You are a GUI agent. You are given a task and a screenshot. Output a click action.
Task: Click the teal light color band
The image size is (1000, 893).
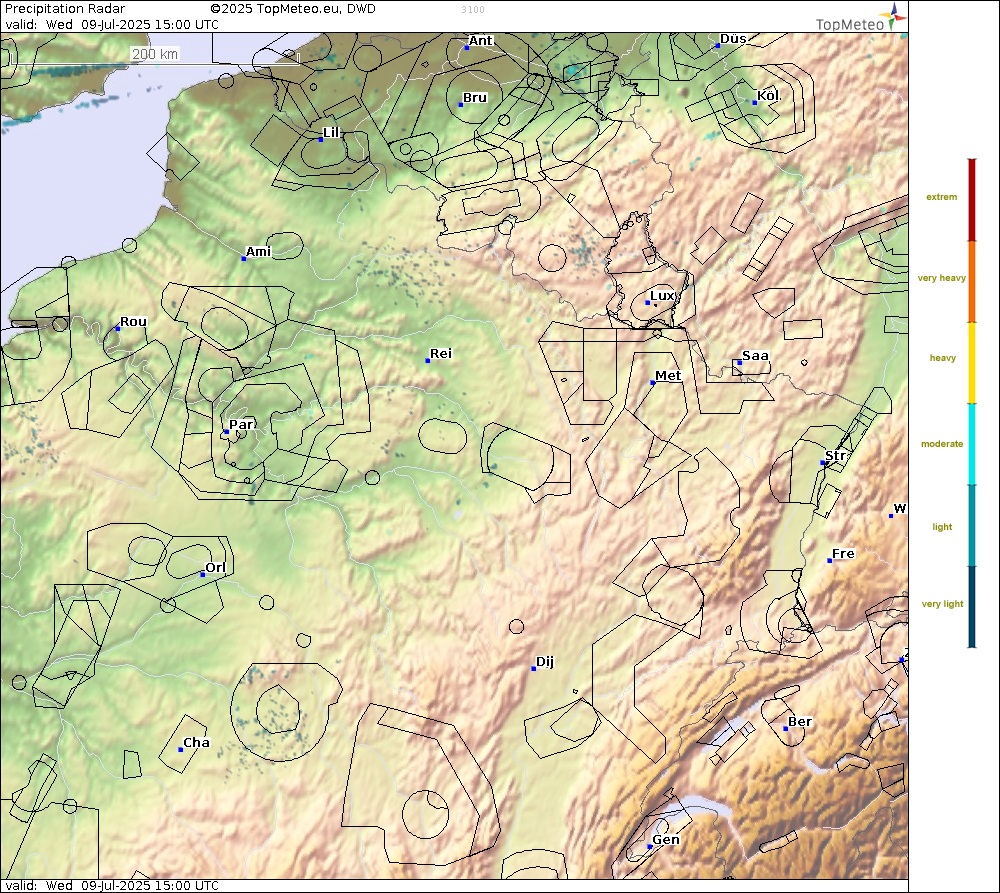pyautogui.click(x=972, y=526)
